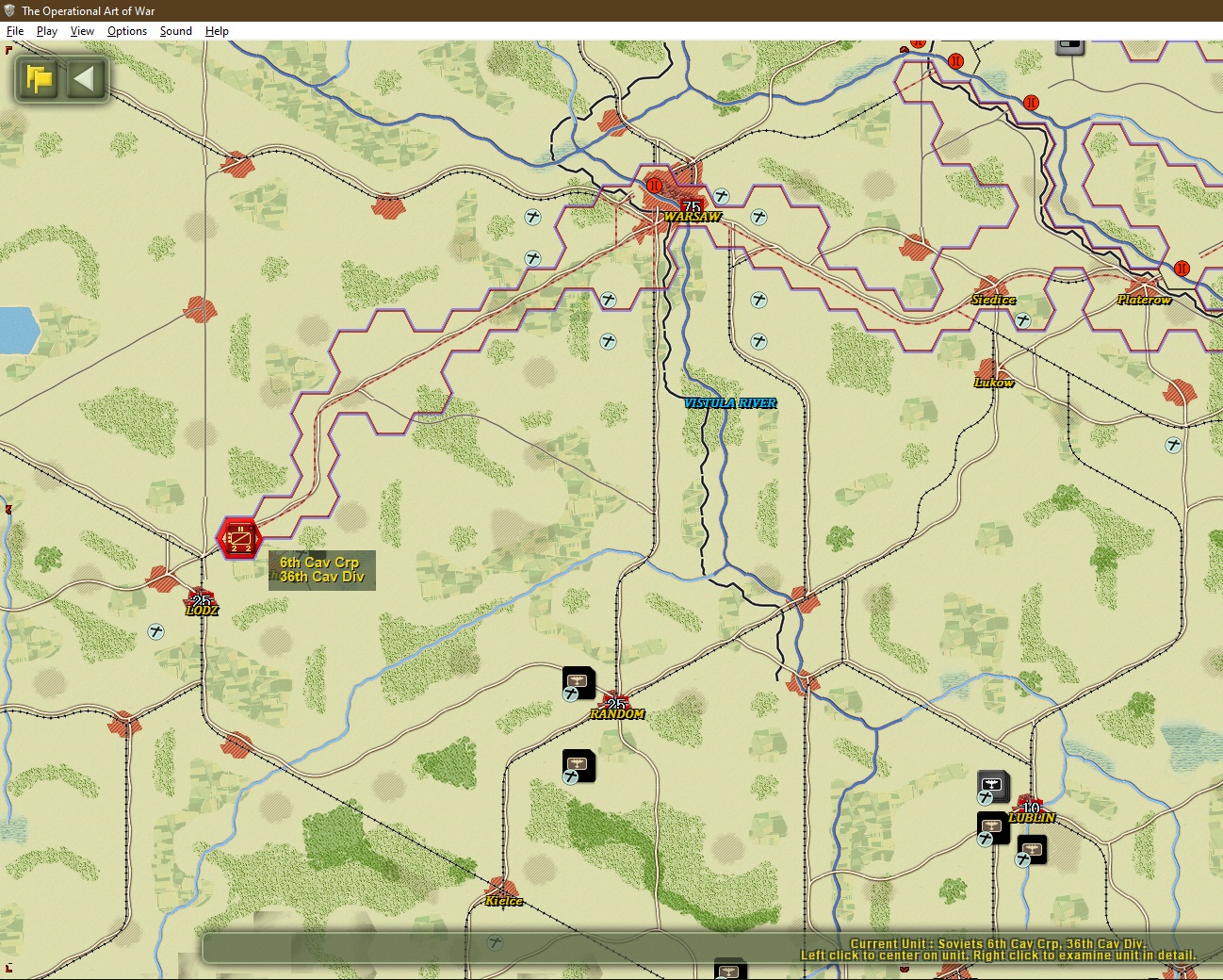The width and height of the screenshot is (1223, 980).
Task: Click the '6th Cav Crp 36th Cav Div' unit tooltip
Action: click(x=322, y=570)
